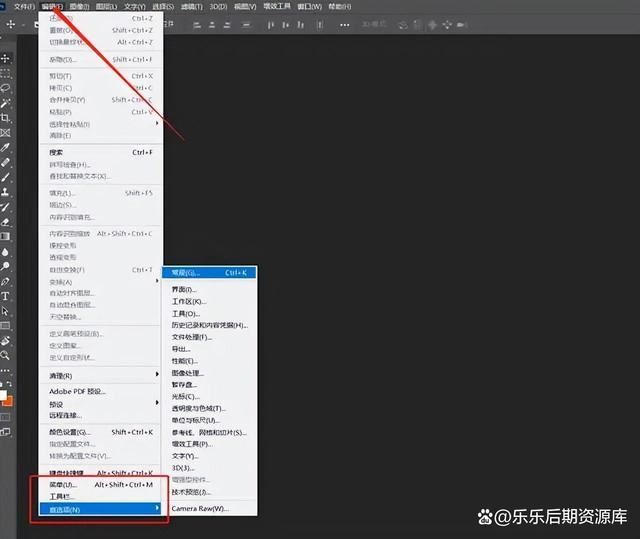The image size is (640, 539).
Task: Select the Zoom magnifier tool
Action: point(6,355)
